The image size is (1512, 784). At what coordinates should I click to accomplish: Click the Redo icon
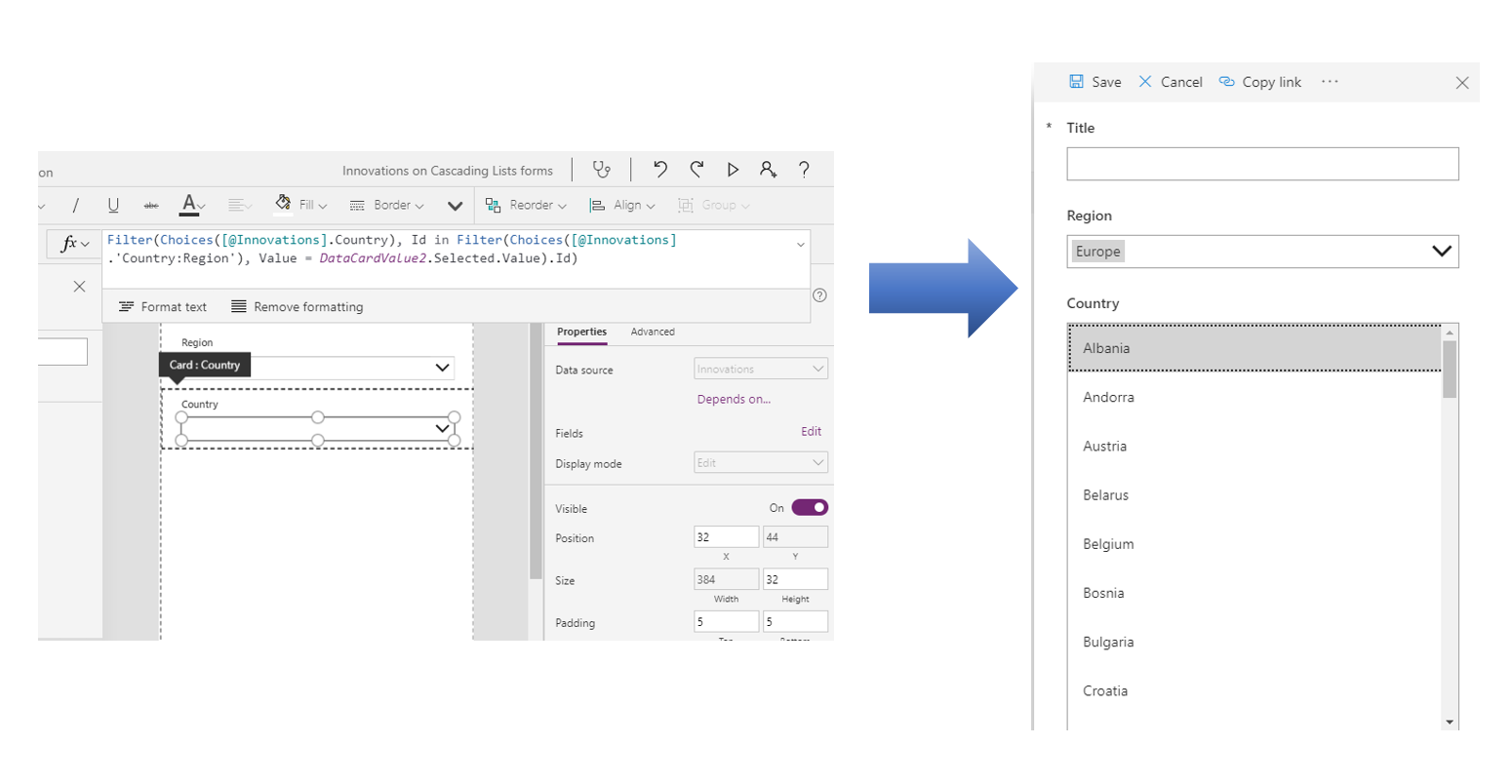(697, 170)
